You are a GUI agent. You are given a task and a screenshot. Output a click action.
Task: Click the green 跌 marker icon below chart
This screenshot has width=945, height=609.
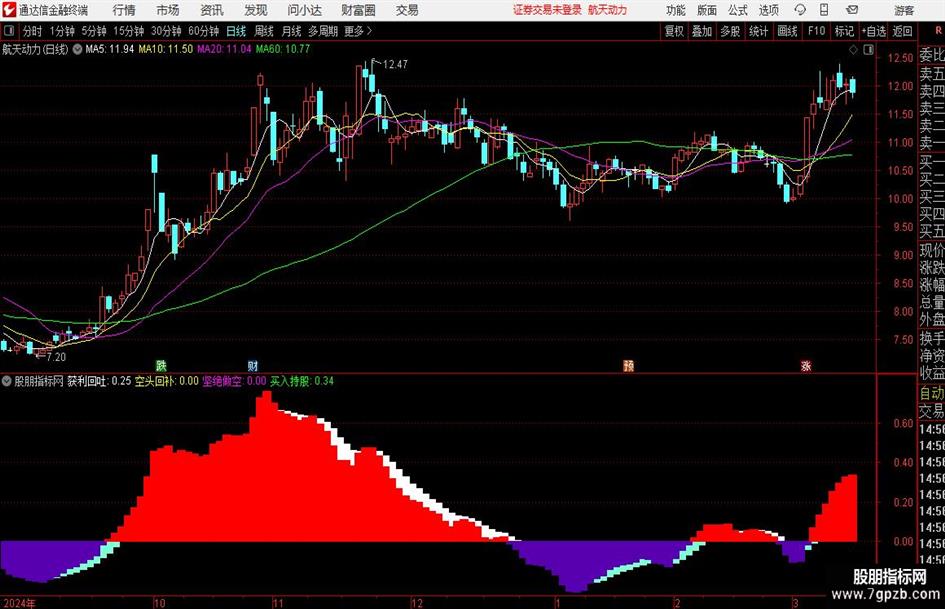coord(161,365)
